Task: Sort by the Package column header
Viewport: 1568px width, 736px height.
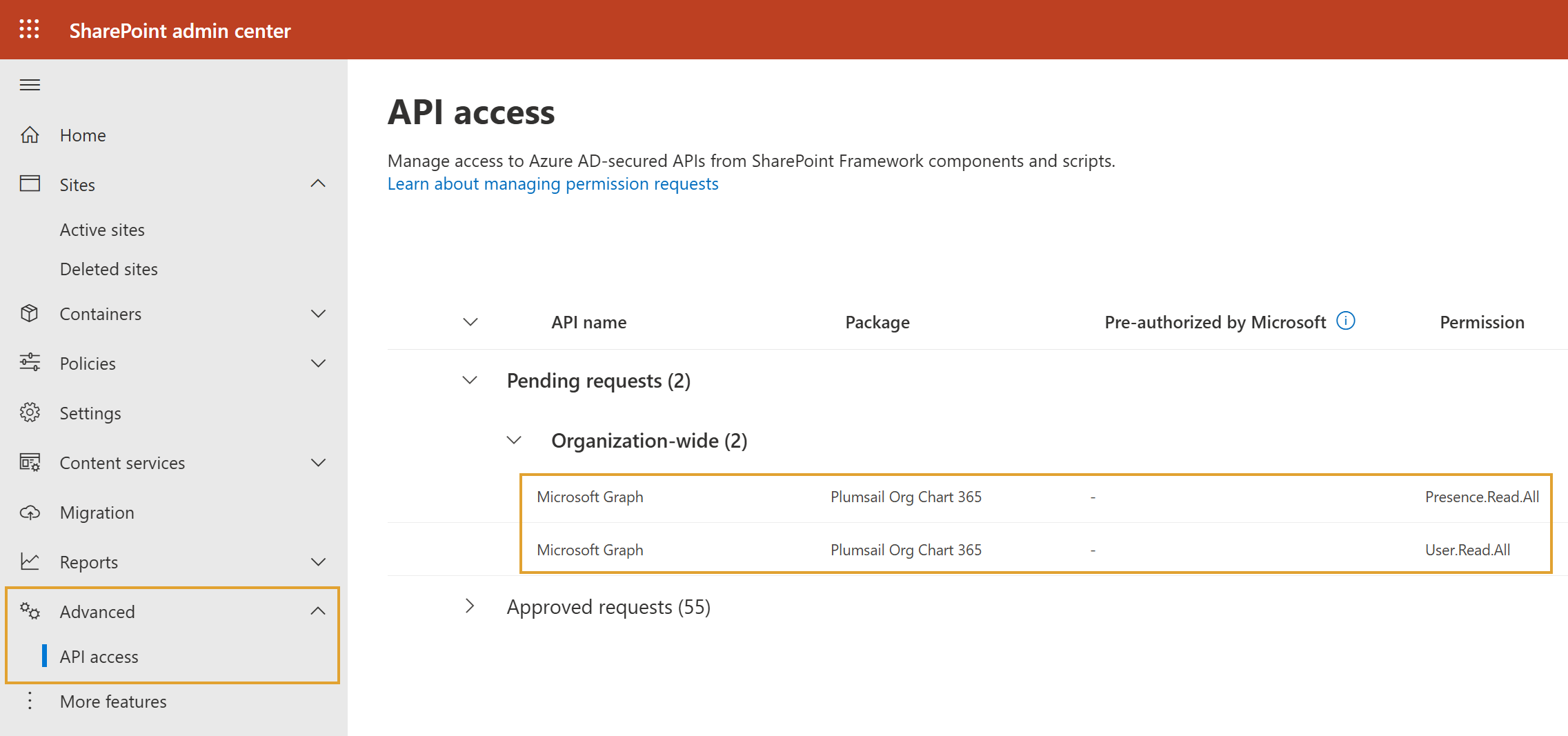Action: point(877,322)
